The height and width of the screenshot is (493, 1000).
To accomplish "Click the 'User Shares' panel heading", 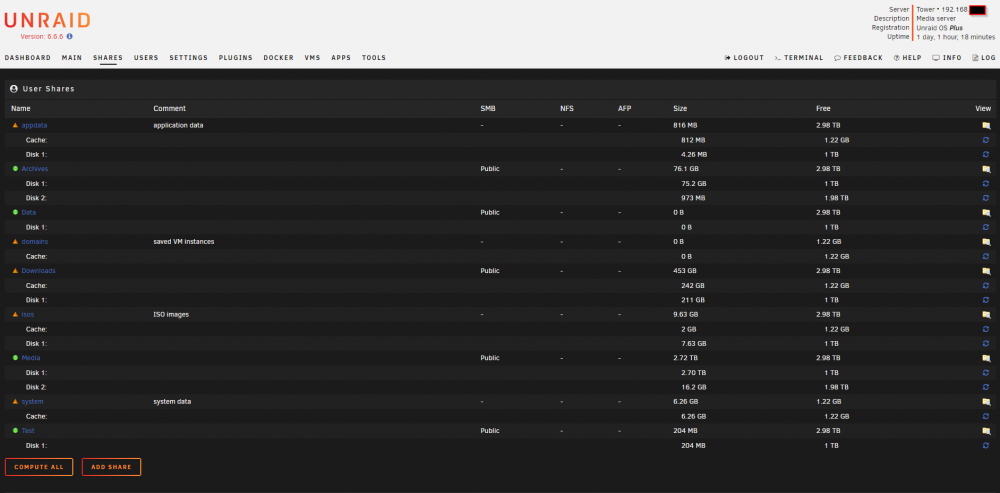I will [48, 89].
